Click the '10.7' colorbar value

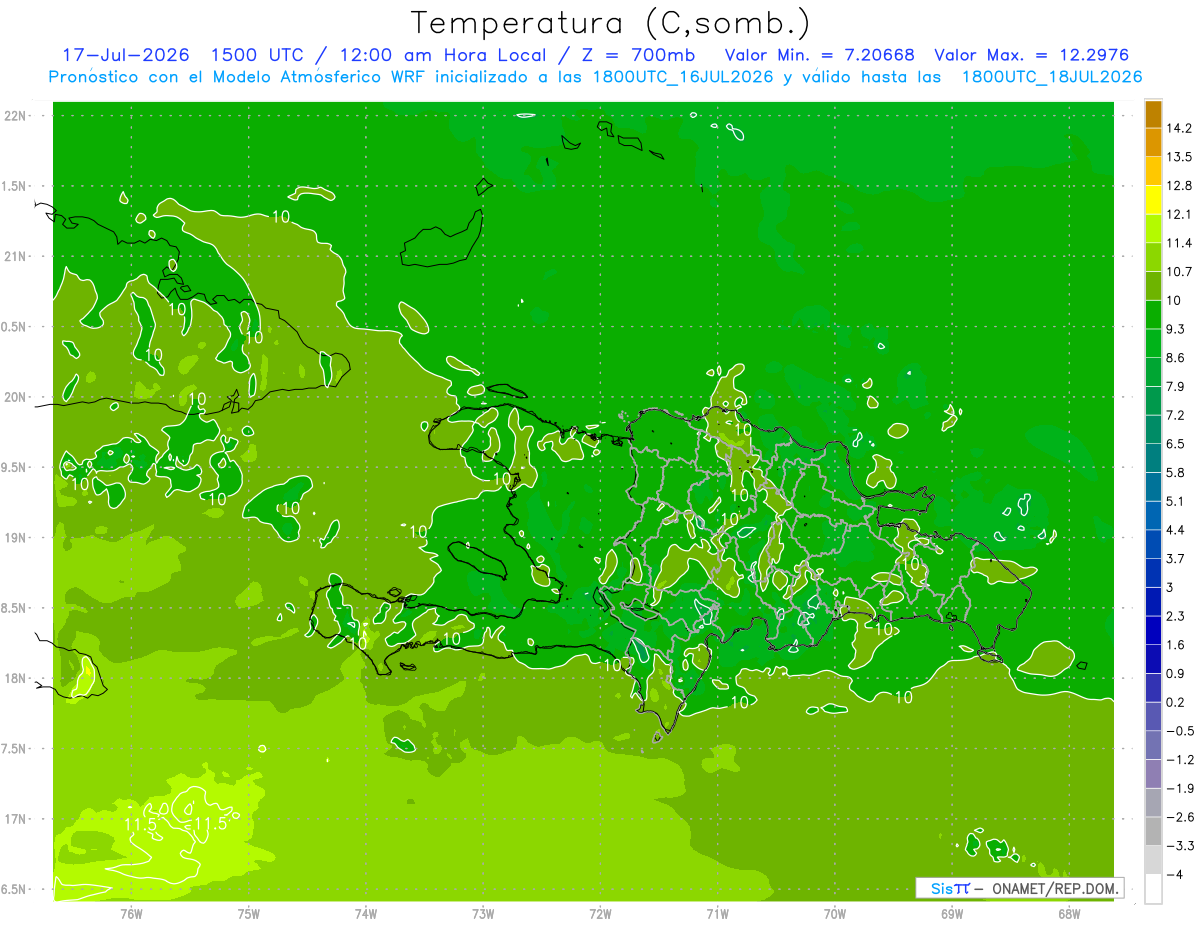coord(1179,272)
